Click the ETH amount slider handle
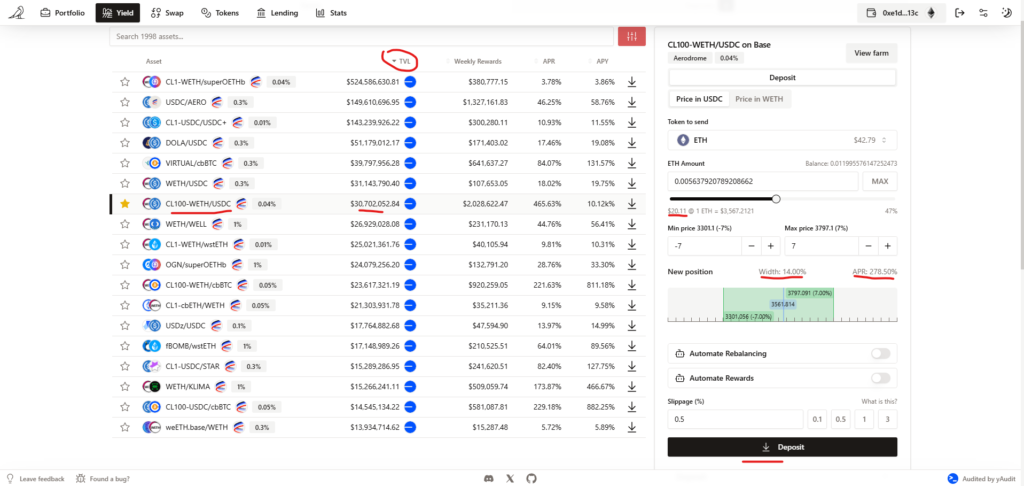Viewport: 1024px width, 486px height. 776,199
